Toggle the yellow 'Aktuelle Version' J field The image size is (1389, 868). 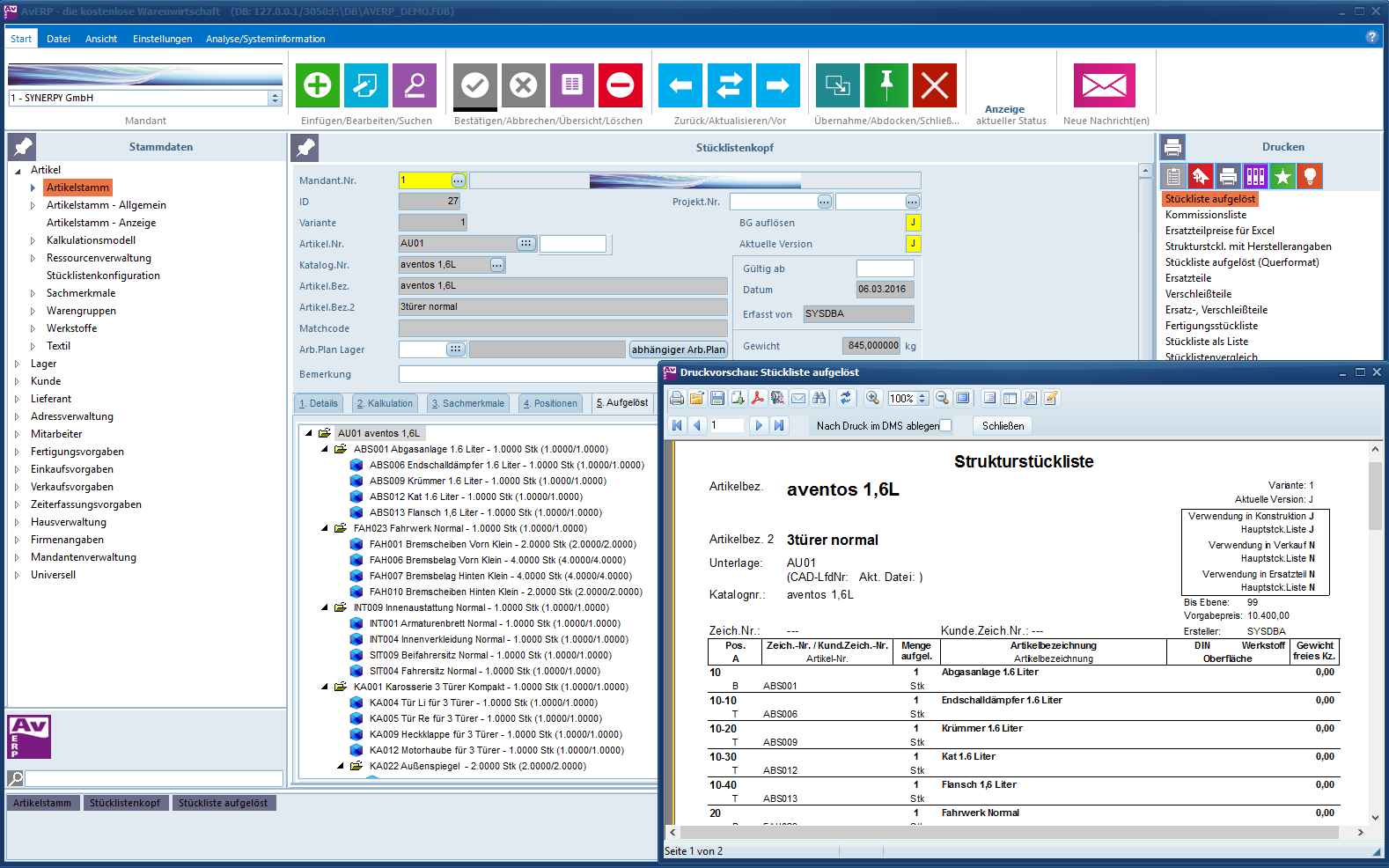[x=913, y=244]
